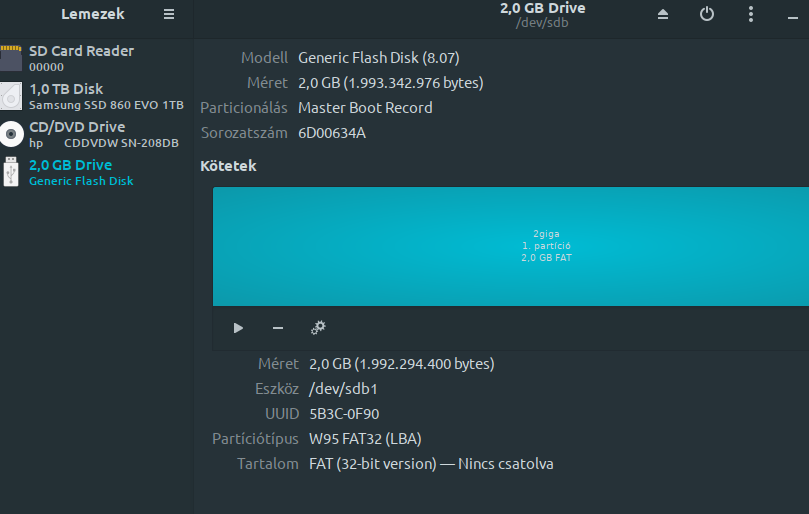Image resolution: width=809 pixels, height=514 pixels.
Task: Eject the 2,0 GB flash drive
Action: click(x=663, y=14)
